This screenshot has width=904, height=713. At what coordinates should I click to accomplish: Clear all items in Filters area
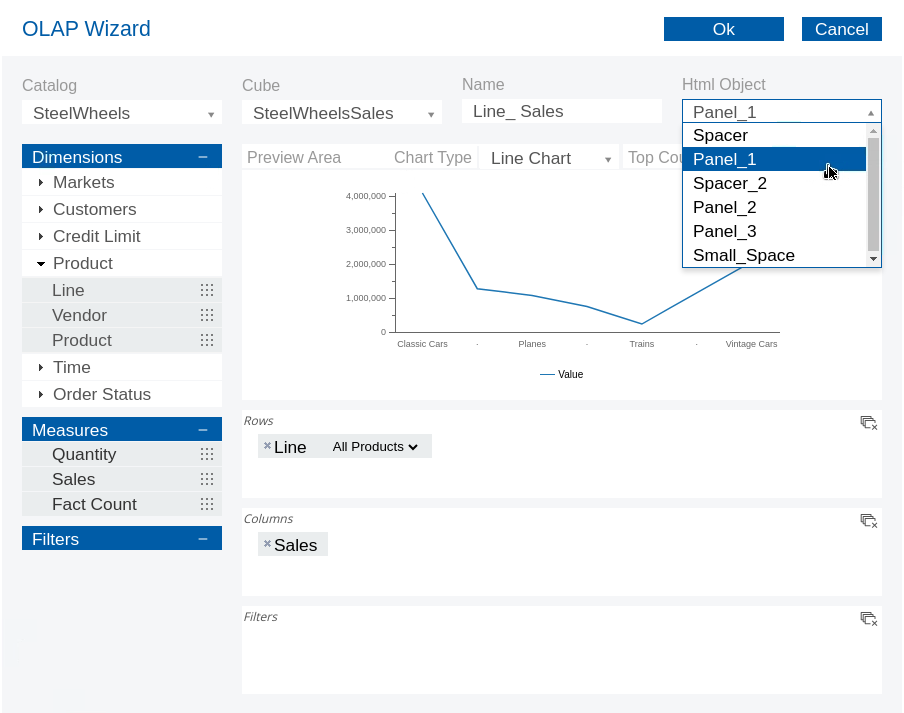tap(868, 619)
